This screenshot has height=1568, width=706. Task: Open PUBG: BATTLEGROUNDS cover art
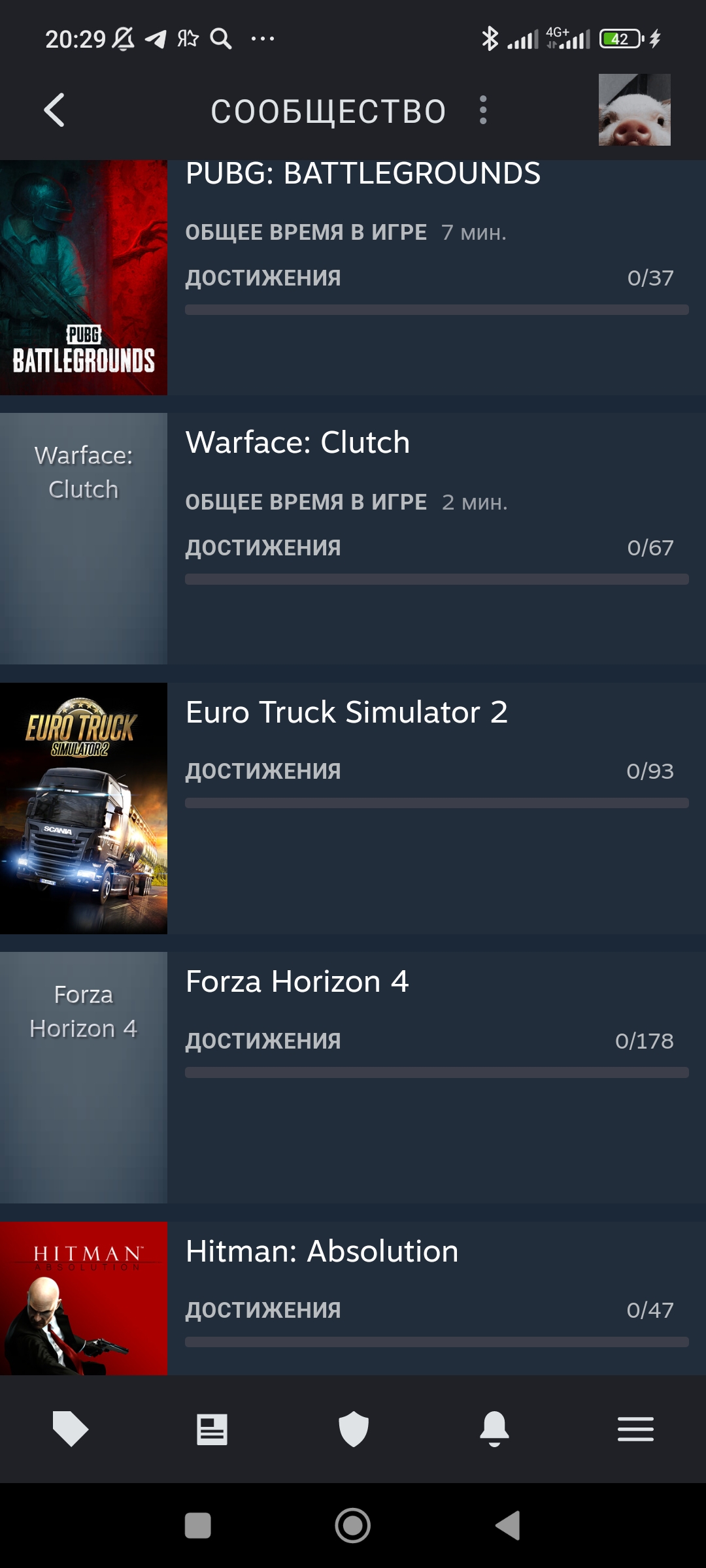click(x=84, y=278)
